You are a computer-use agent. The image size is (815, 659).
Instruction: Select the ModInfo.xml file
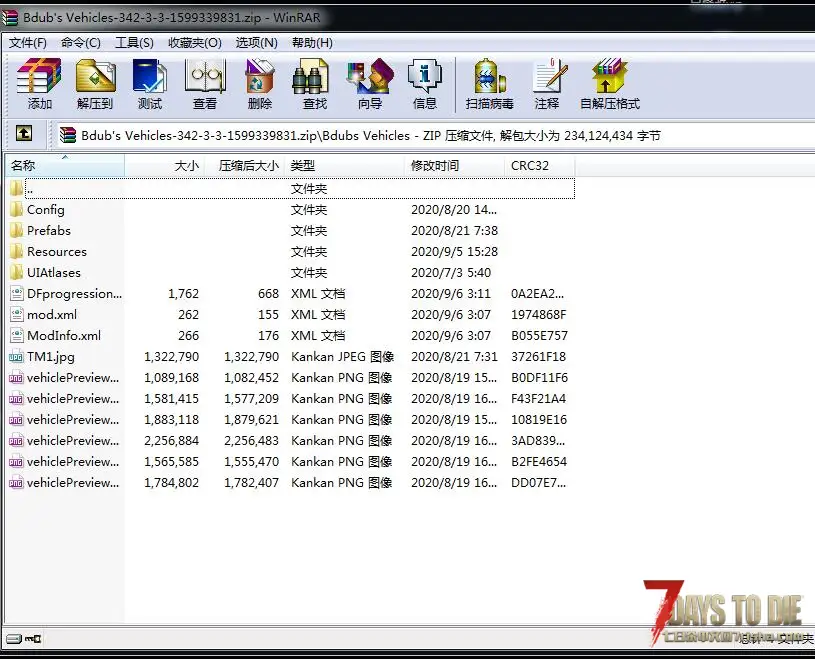click(x=64, y=336)
